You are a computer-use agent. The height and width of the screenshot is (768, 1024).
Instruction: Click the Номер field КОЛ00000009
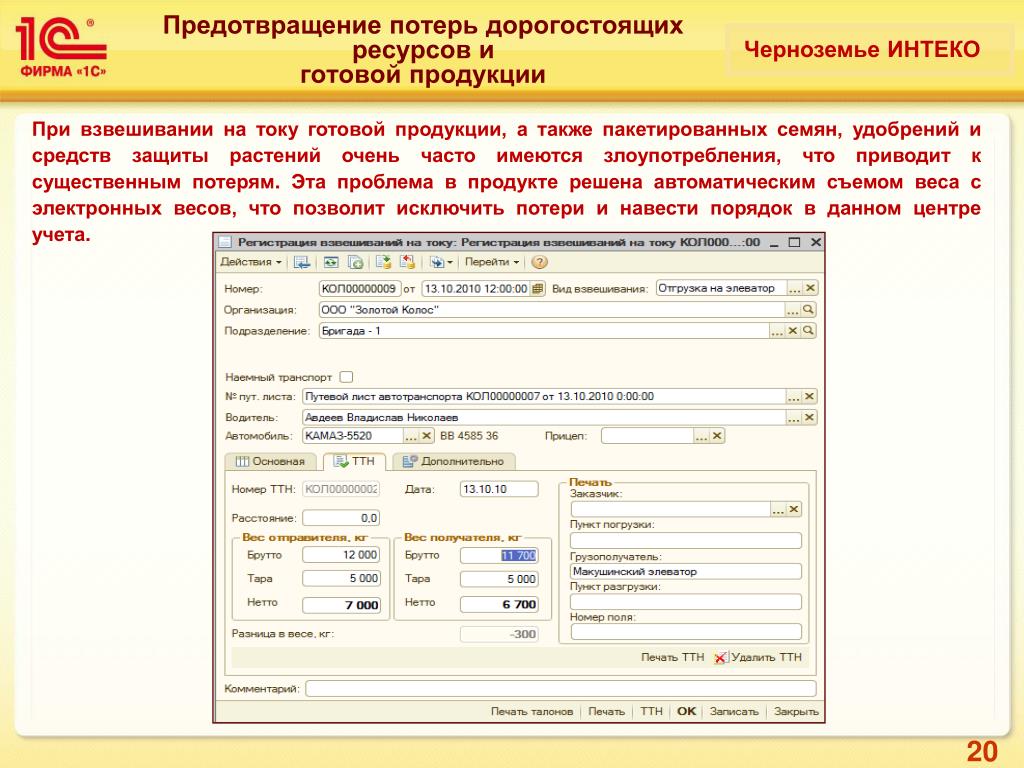(359, 289)
